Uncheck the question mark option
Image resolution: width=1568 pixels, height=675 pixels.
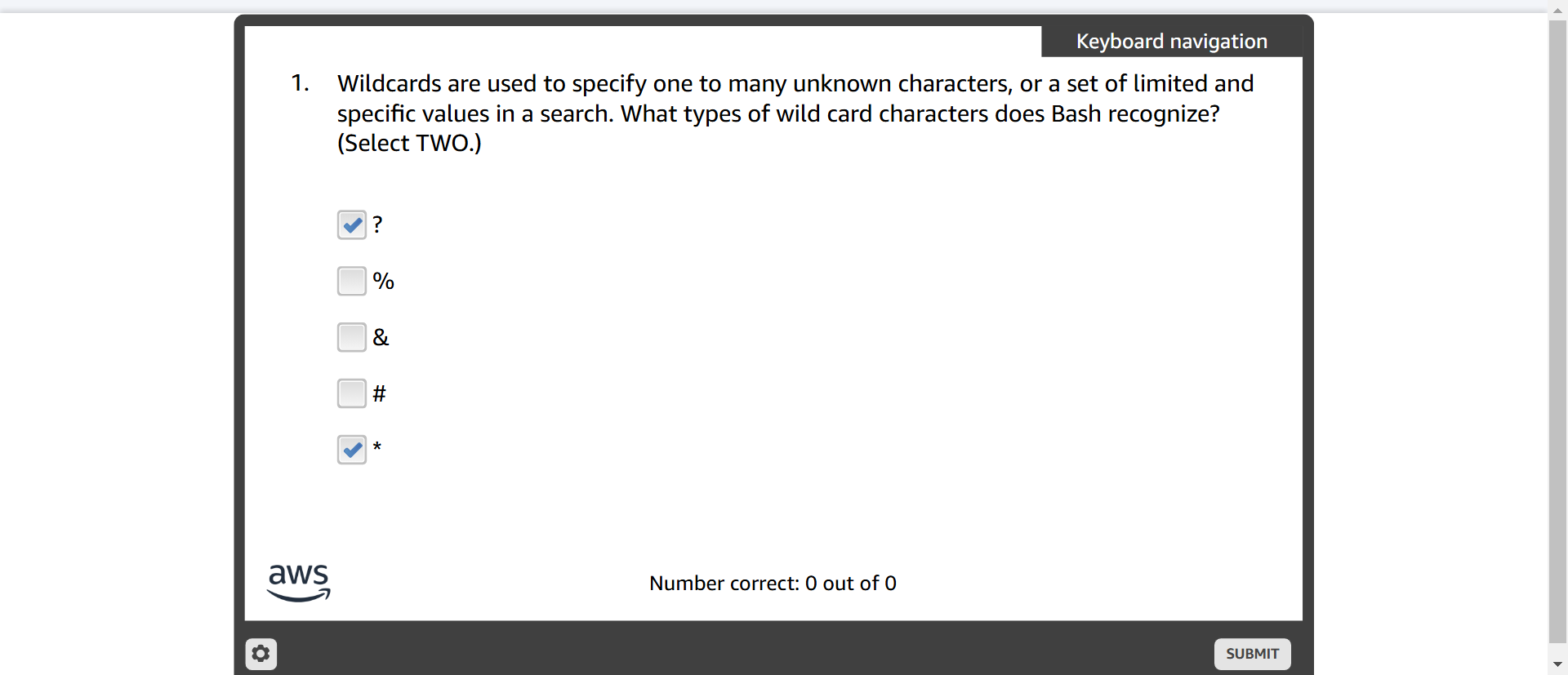point(352,224)
